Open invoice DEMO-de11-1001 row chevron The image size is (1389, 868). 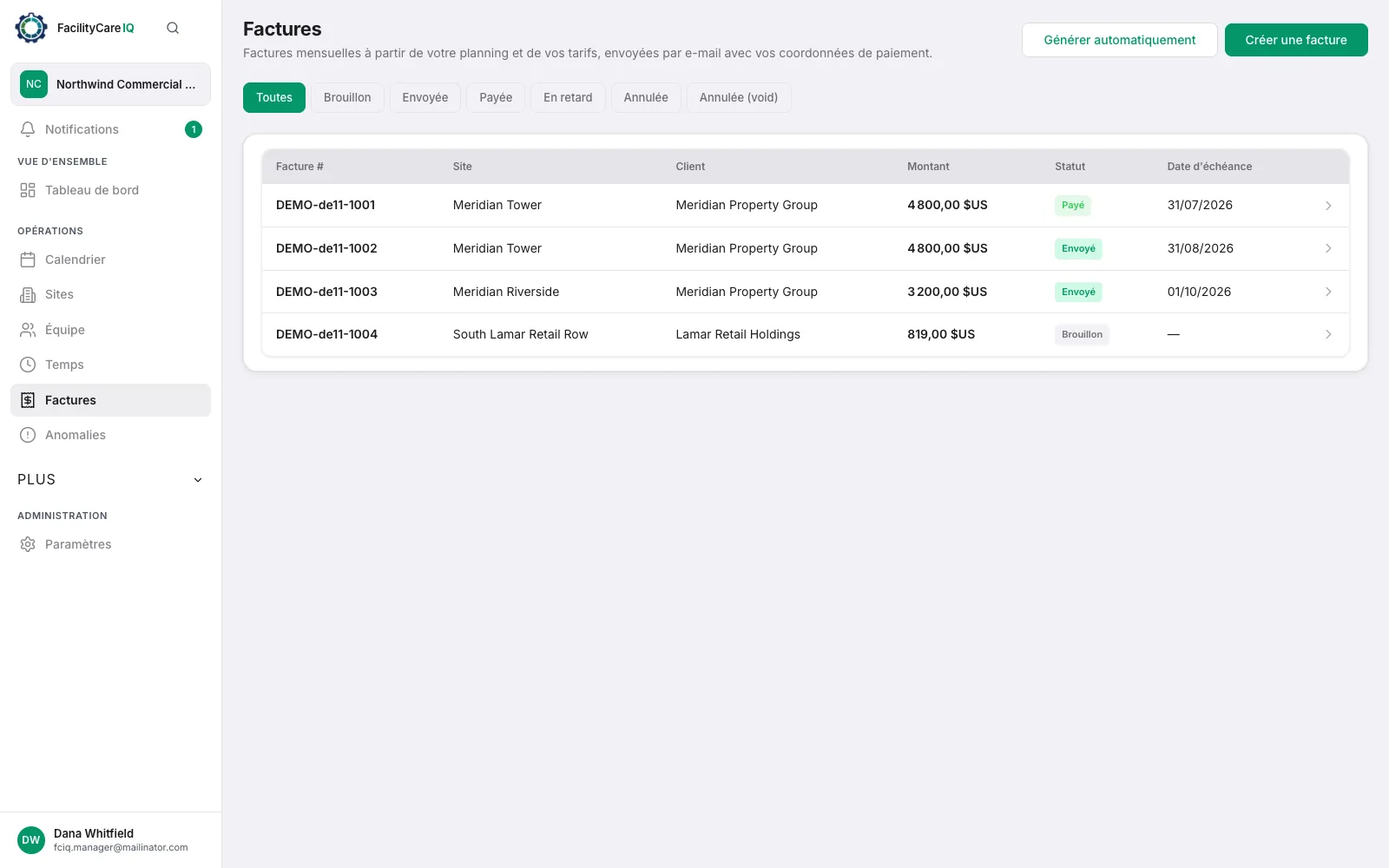[1328, 206]
